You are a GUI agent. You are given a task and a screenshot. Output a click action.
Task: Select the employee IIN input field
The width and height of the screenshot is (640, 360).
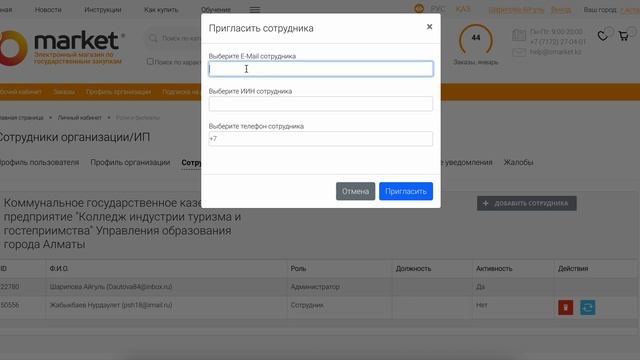coord(321,104)
